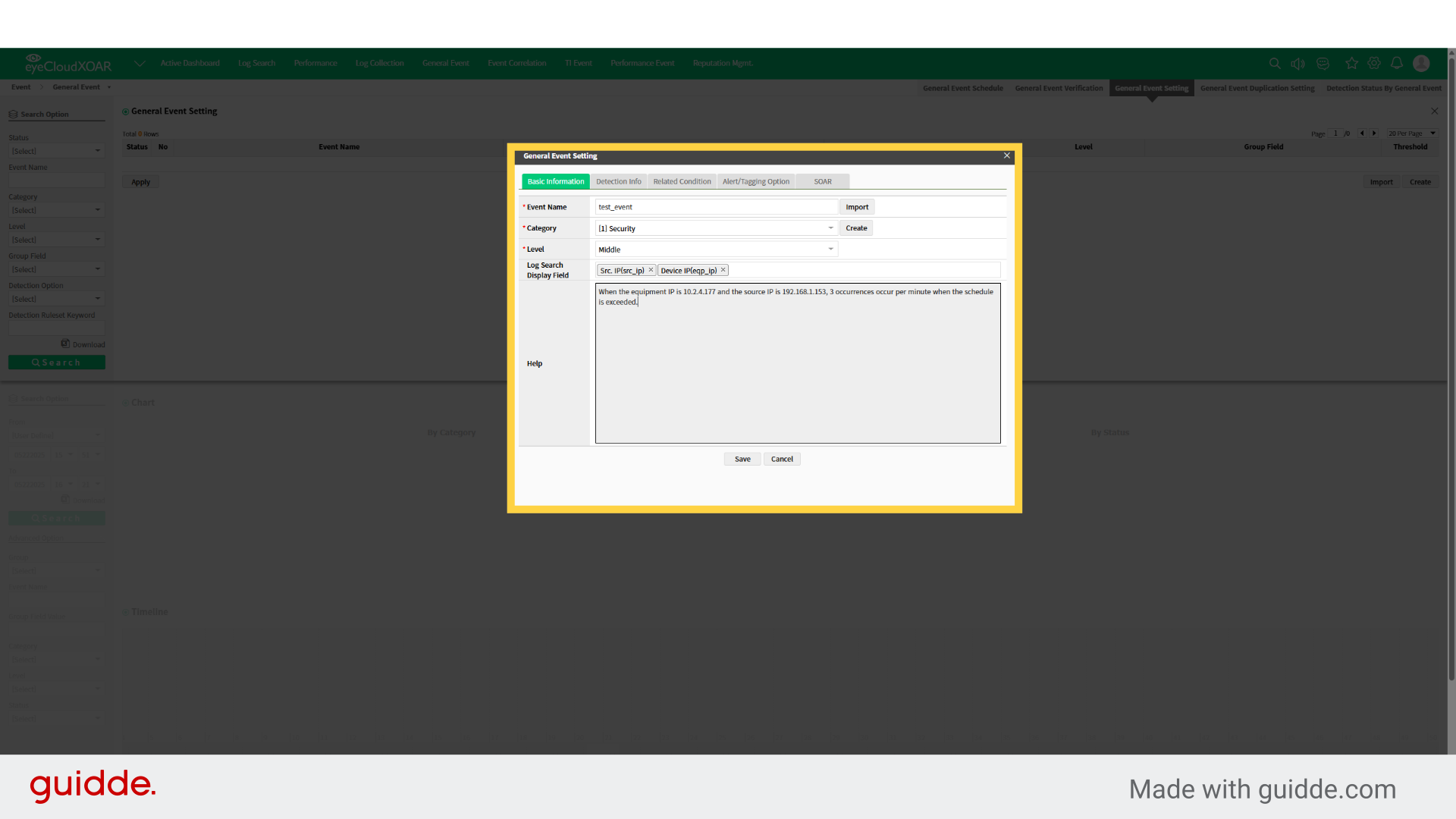
Task: Click inside the Detection Ruleset Keyword field
Action: (56, 328)
